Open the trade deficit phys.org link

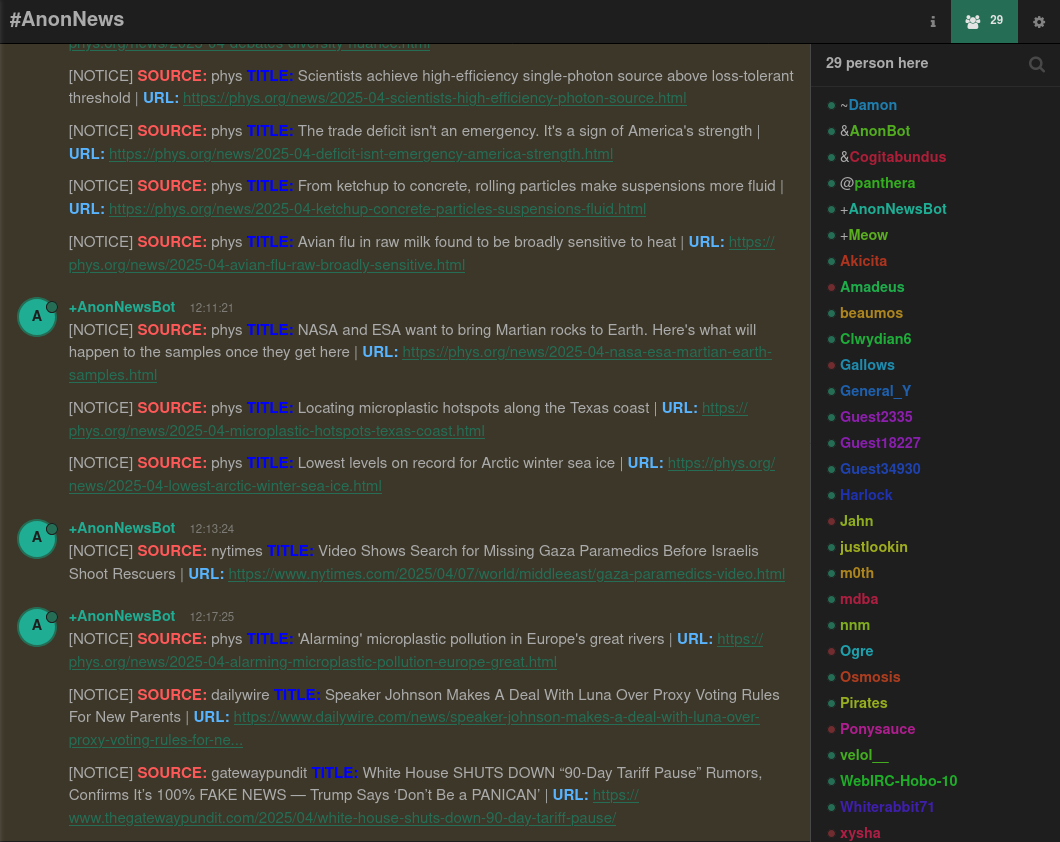click(x=360, y=154)
